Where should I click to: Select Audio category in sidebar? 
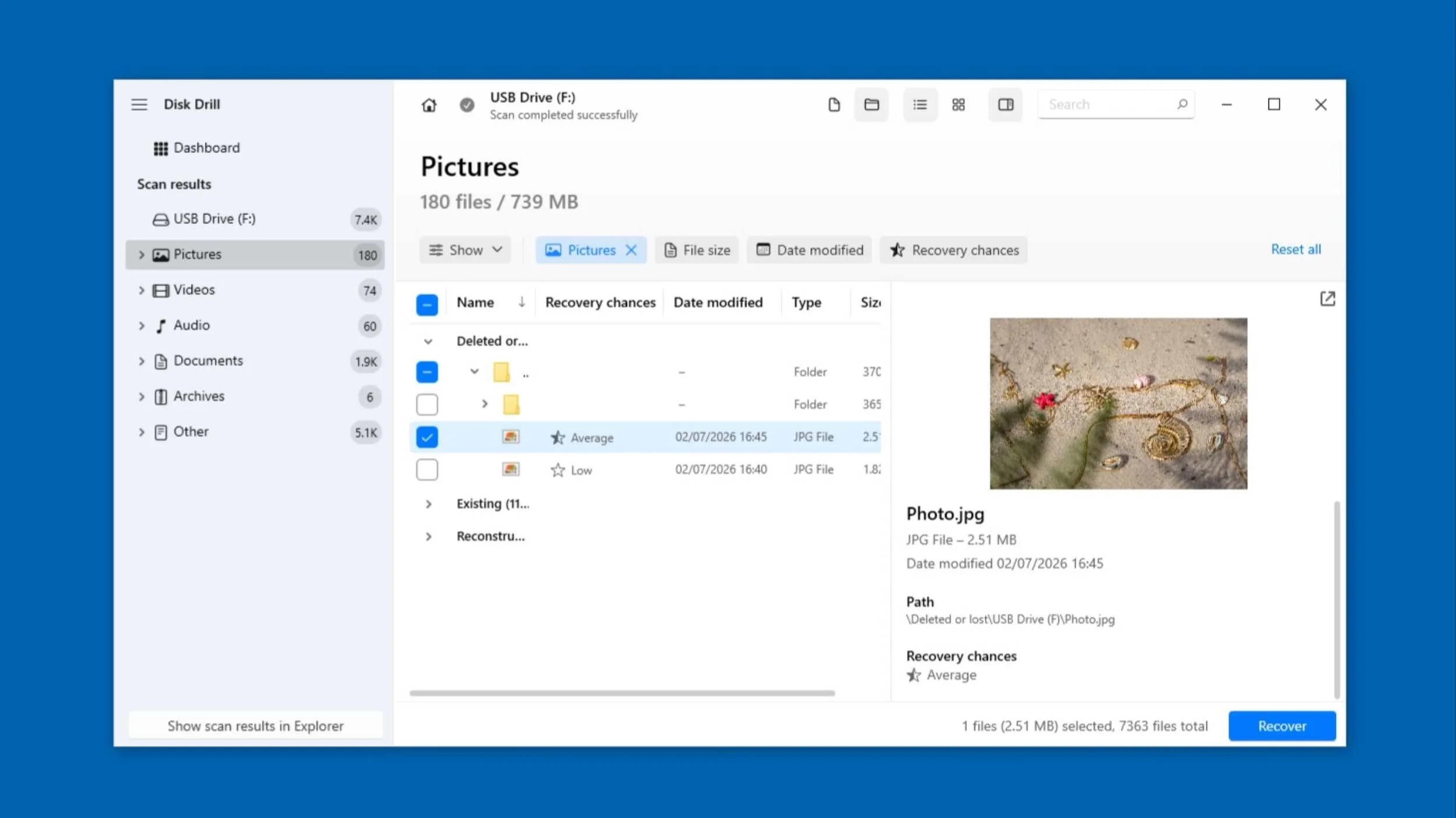point(255,325)
